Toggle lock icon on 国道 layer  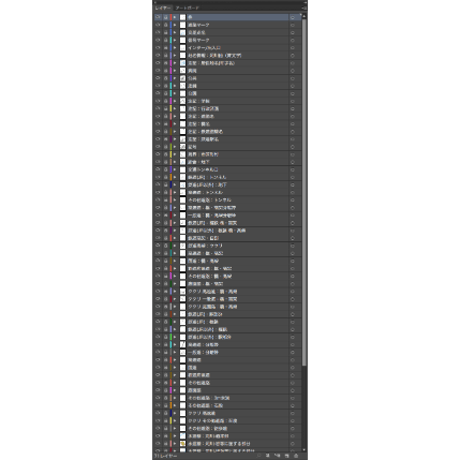(x=165, y=368)
